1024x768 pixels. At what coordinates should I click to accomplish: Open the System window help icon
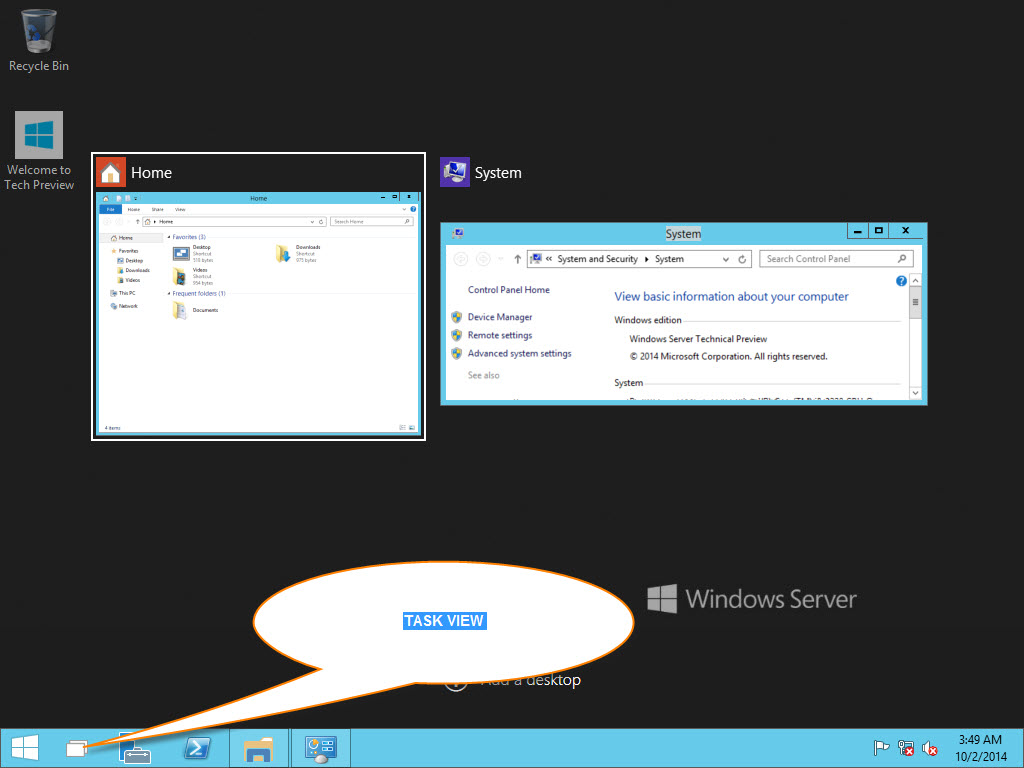[x=901, y=281]
